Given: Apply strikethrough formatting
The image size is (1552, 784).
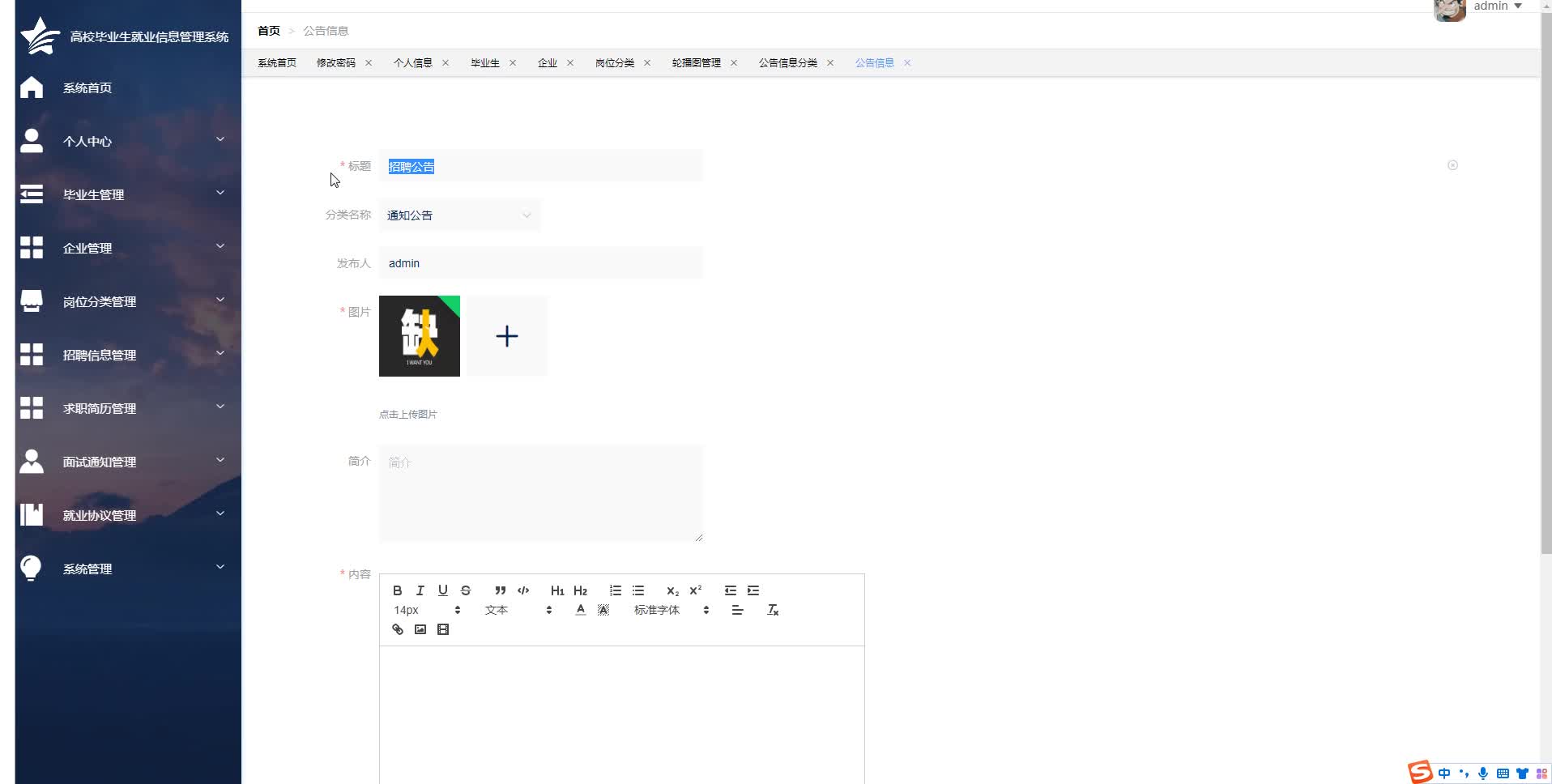Looking at the screenshot, I should [466, 590].
